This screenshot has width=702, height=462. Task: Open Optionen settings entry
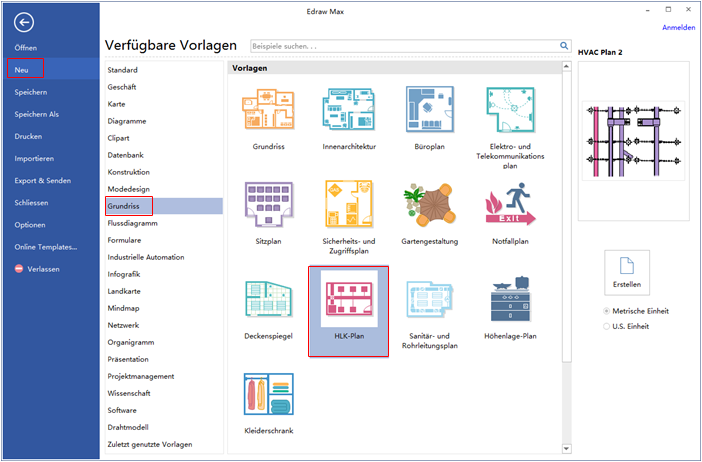tap(30, 225)
